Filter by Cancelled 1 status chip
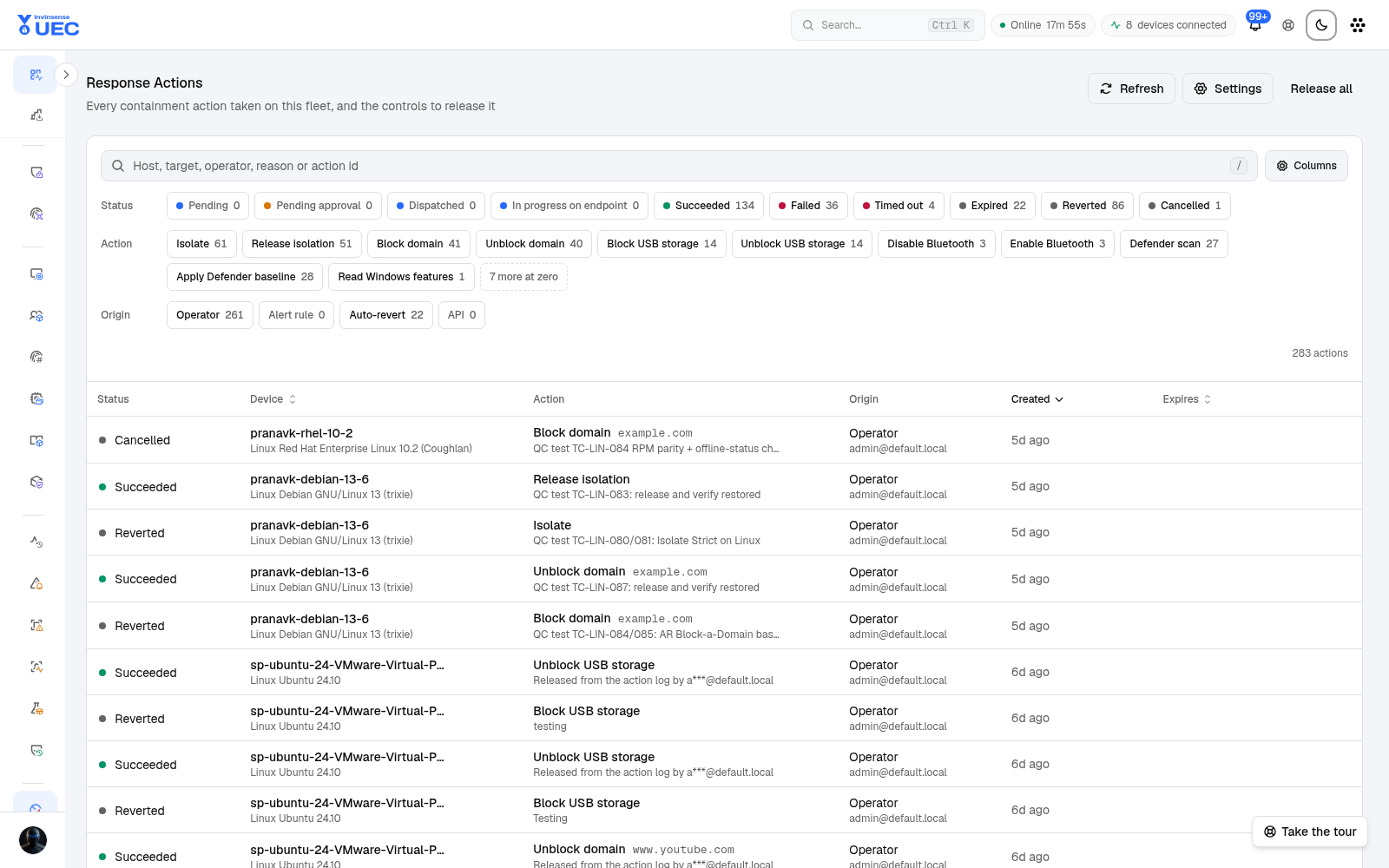 pyautogui.click(x=1185, y=206)
